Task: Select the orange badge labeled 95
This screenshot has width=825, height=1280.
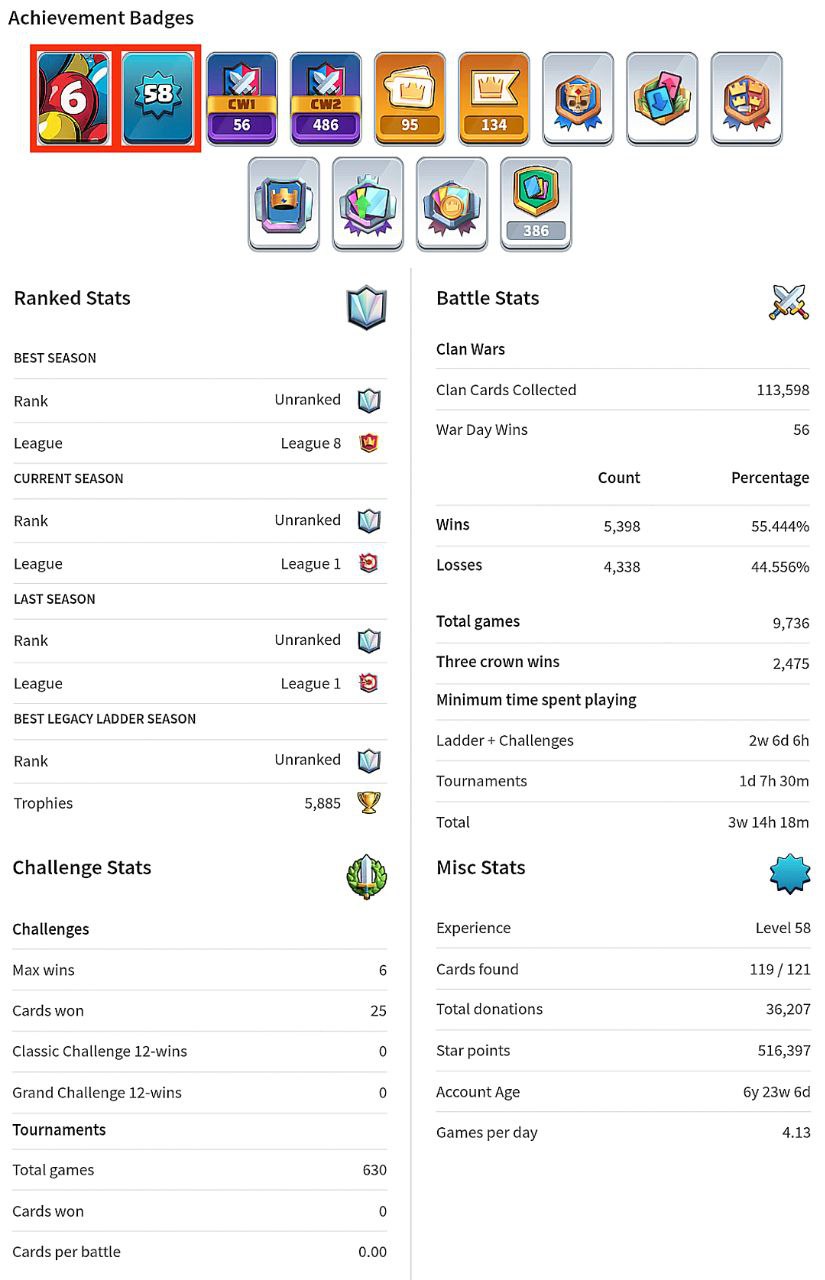Action: pos(410,98)
